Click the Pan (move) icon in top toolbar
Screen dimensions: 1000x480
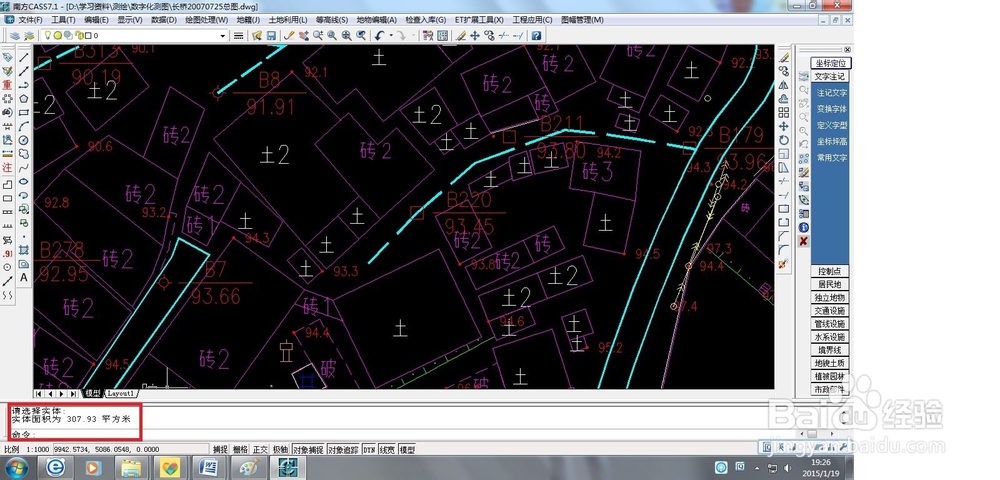coord(474,36)
